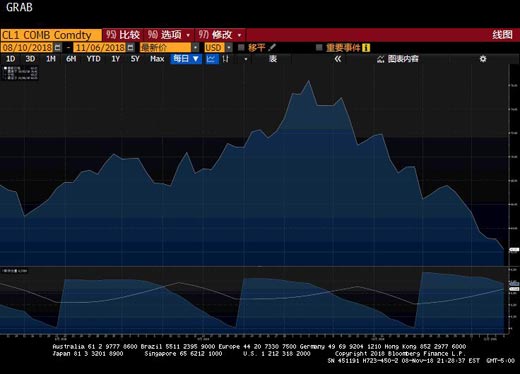Screen dimensions: 520x374
Task: Toggle the 移平 checkbox
Action: (241, 47)
